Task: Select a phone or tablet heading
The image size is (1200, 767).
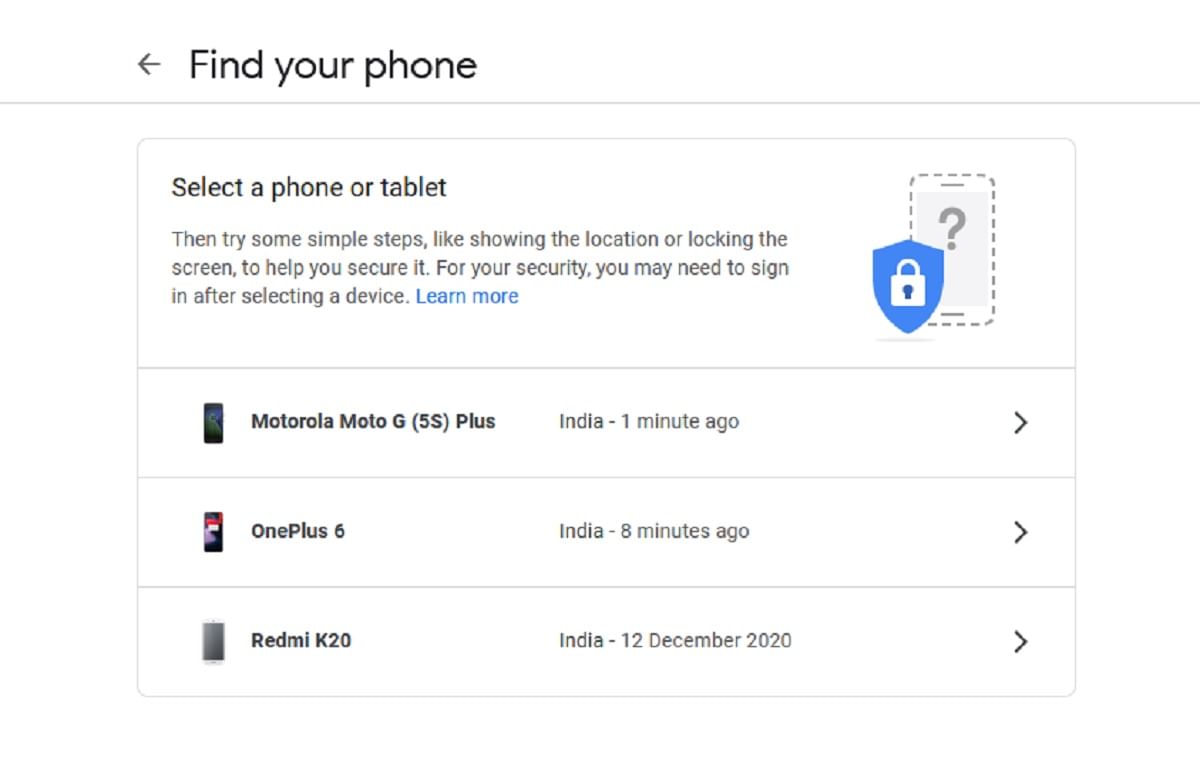Action: (309, 187)
